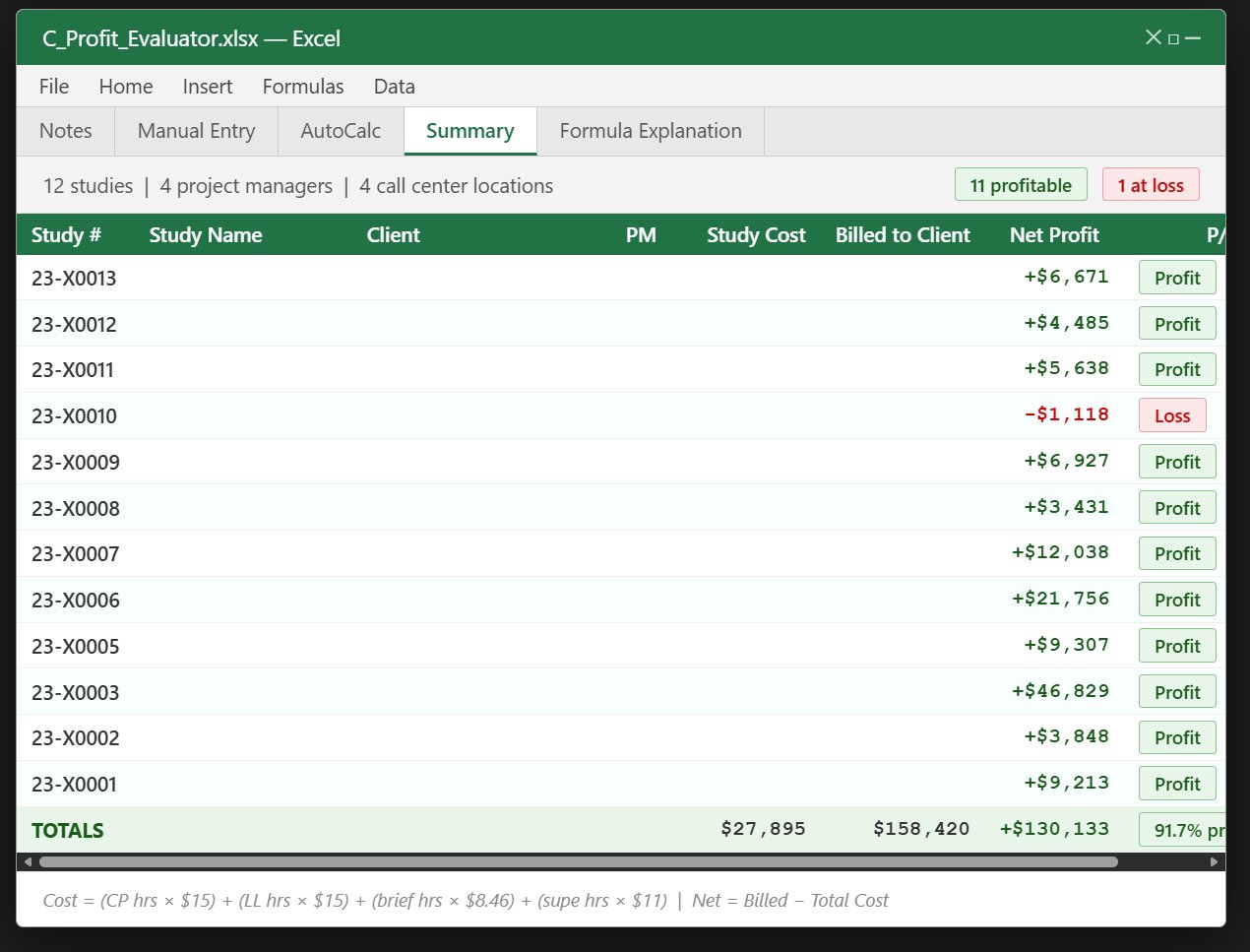The height and width of the screenshot is (952, 1250).
Task: Close the Excel window
Action: (x=1154, y=37)
